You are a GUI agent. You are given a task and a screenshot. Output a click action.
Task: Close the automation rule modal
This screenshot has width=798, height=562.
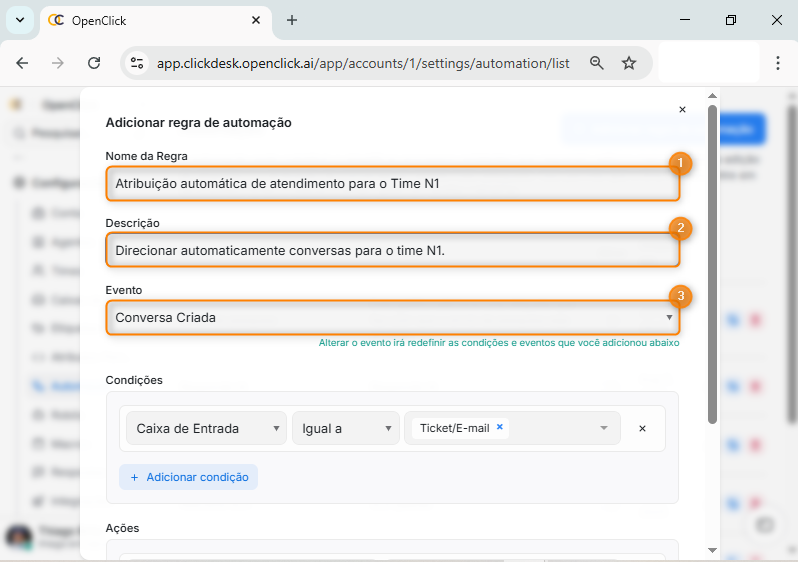682,110
